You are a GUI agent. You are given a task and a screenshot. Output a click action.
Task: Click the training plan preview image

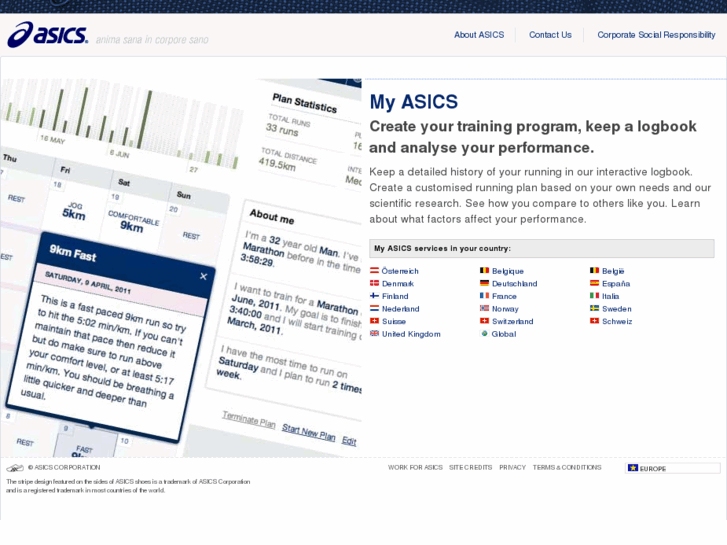[181, 268]
